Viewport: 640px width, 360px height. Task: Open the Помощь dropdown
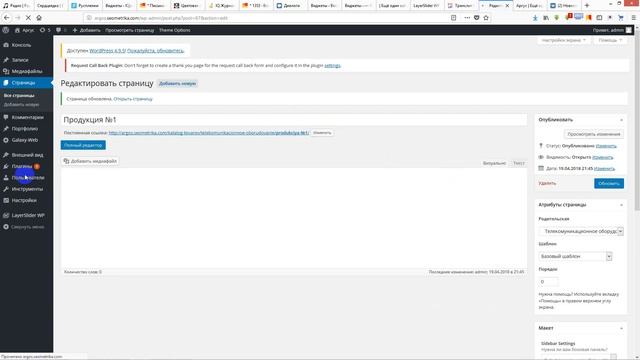(x=610, y=40)
